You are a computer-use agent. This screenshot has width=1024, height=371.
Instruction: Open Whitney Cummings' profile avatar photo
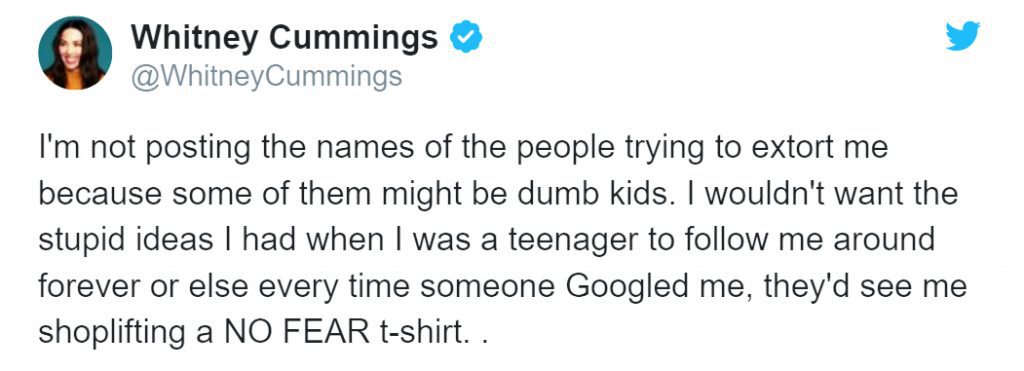coord(75,52)
